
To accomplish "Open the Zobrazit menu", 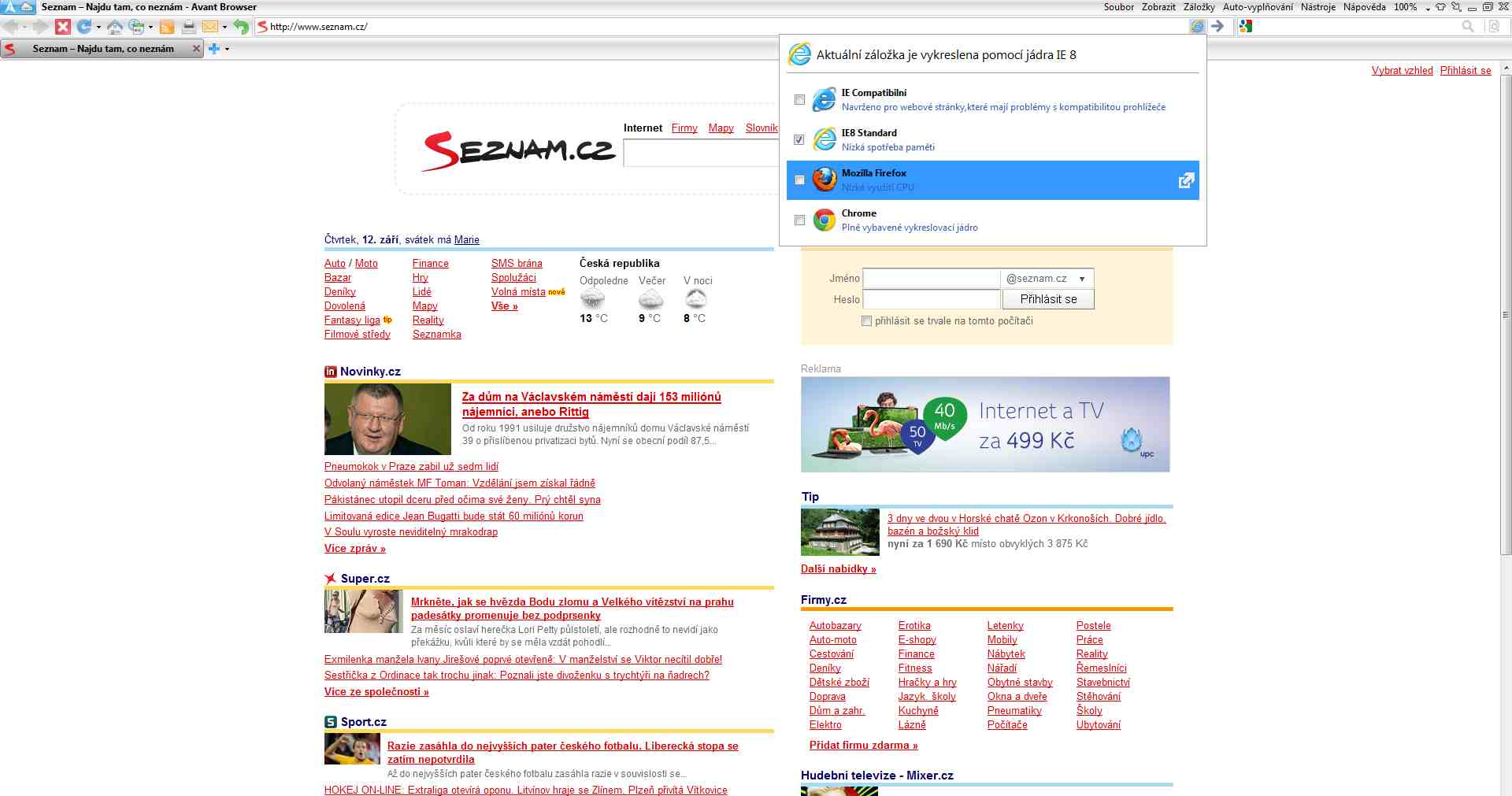I will (x=1158, y=7).
